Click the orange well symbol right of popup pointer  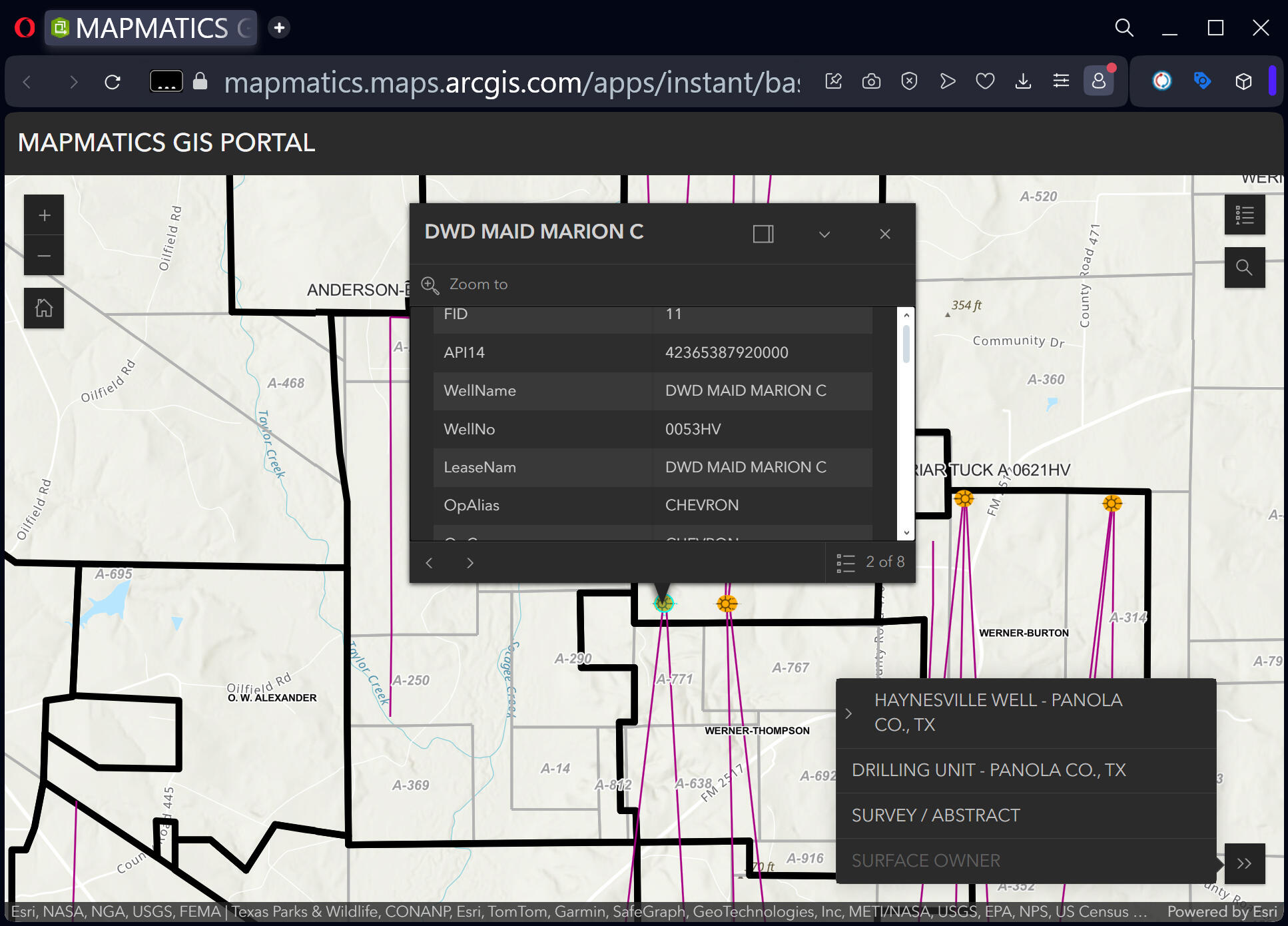pos(727,604)
